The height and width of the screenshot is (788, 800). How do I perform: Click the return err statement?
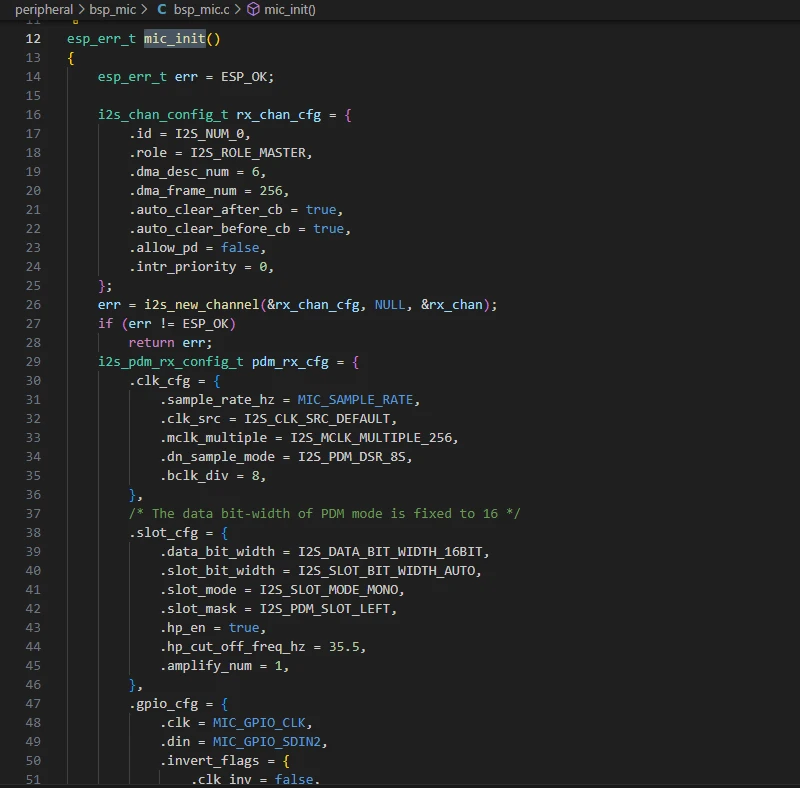coord(170,343)
